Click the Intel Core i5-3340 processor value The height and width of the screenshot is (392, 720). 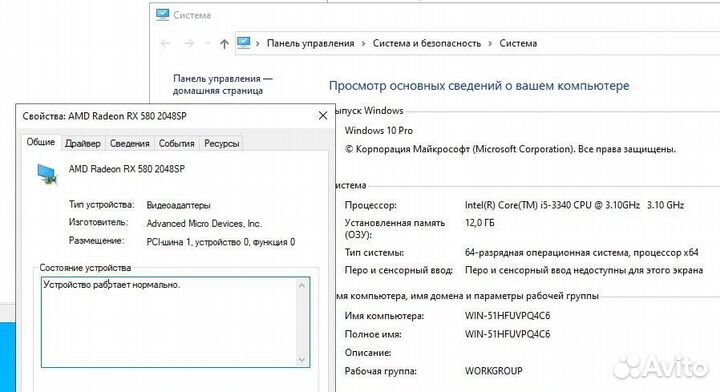pos(574,205)
